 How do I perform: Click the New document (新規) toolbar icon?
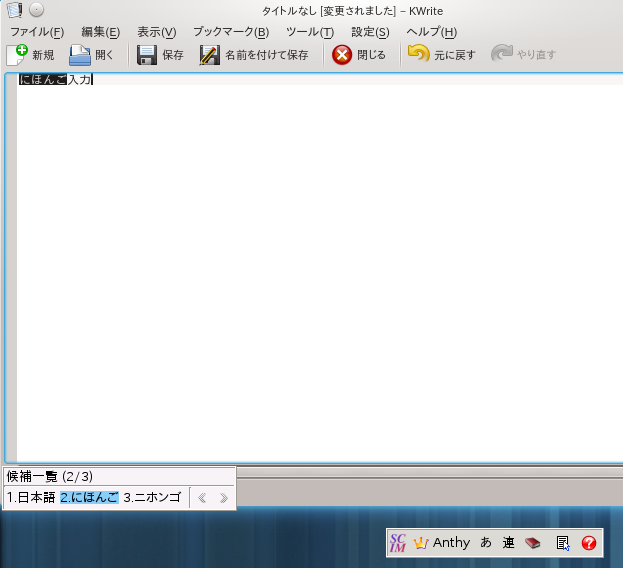(17, 55)
